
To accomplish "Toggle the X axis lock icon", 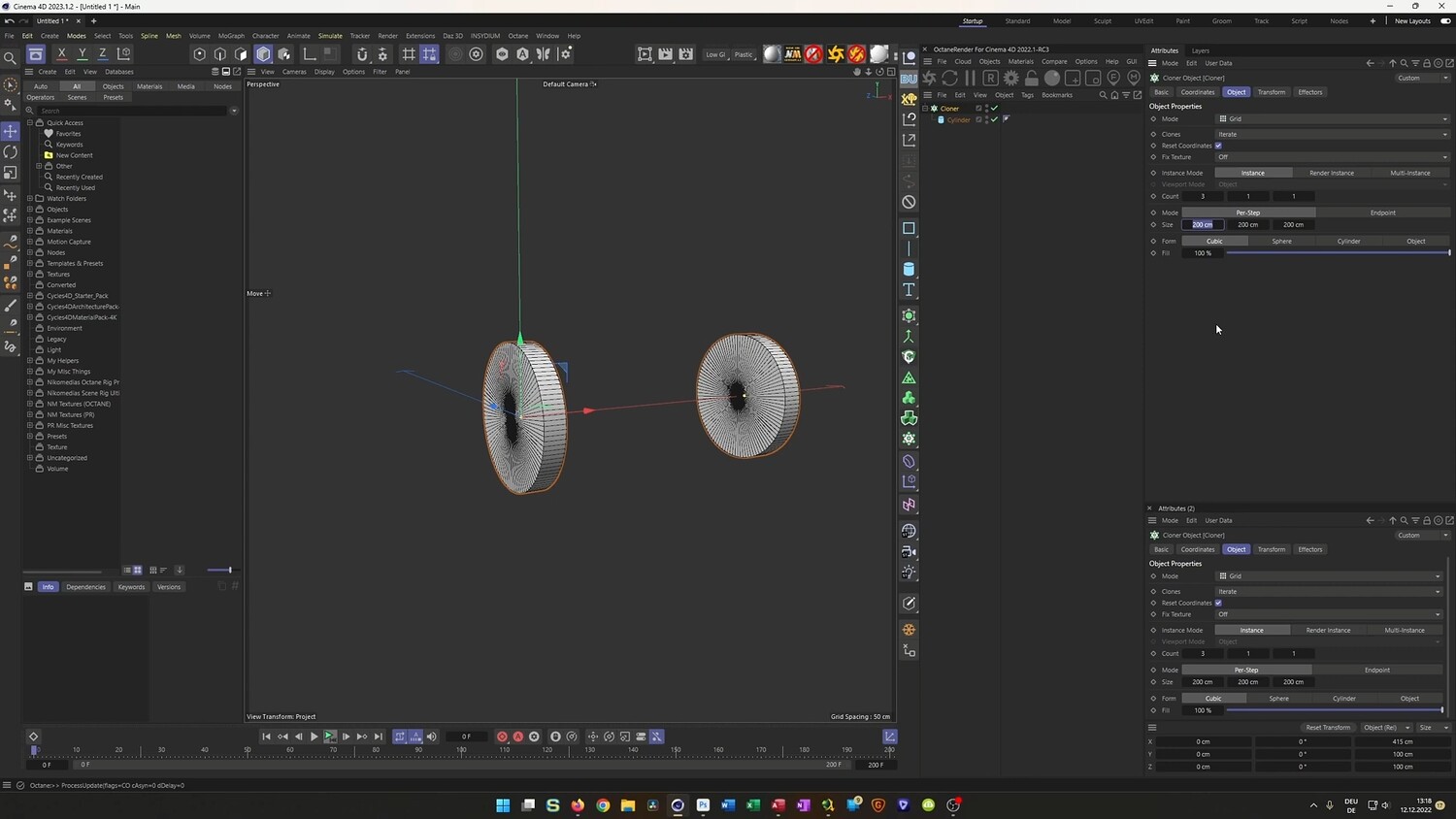I will pyautogui.click(x=61, y=54).
